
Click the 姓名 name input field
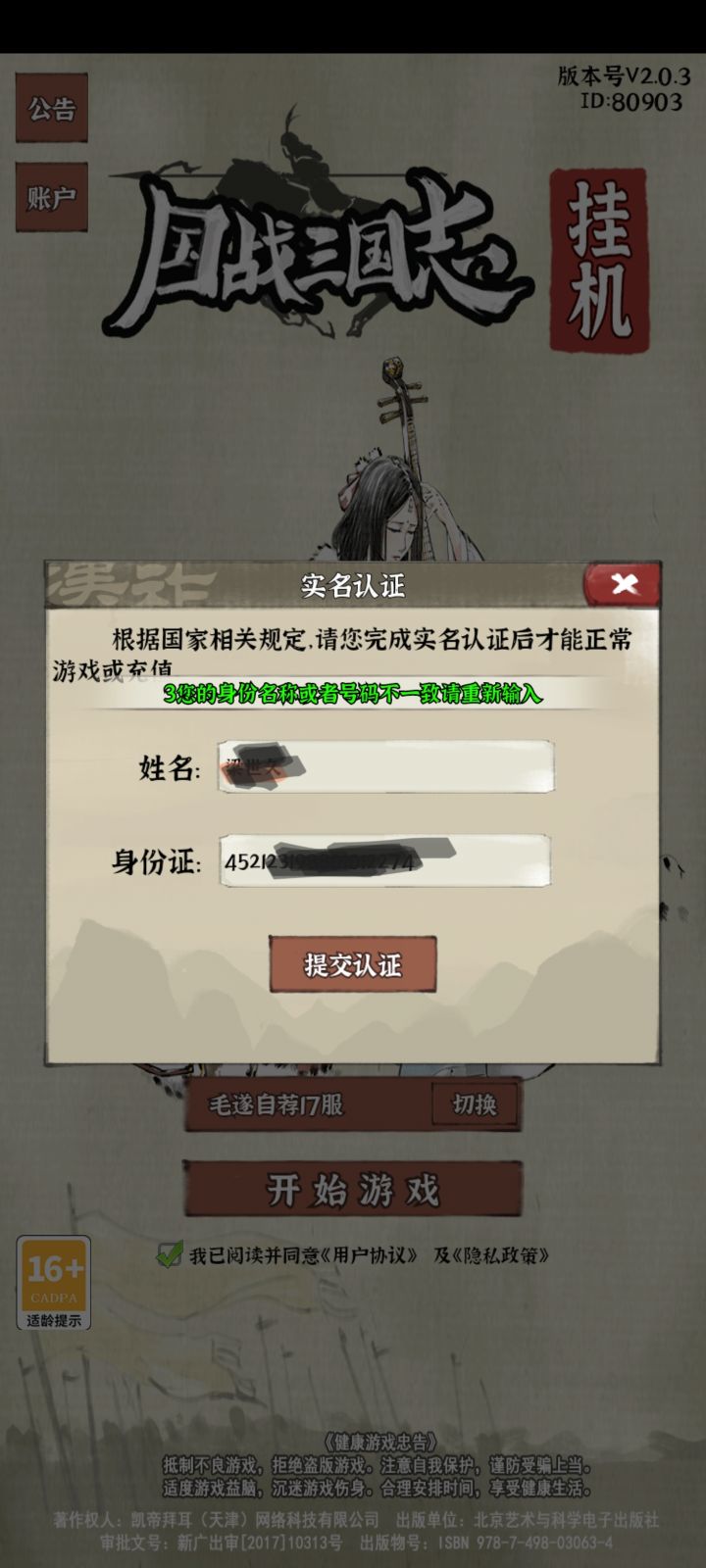(x=385, y=766)
